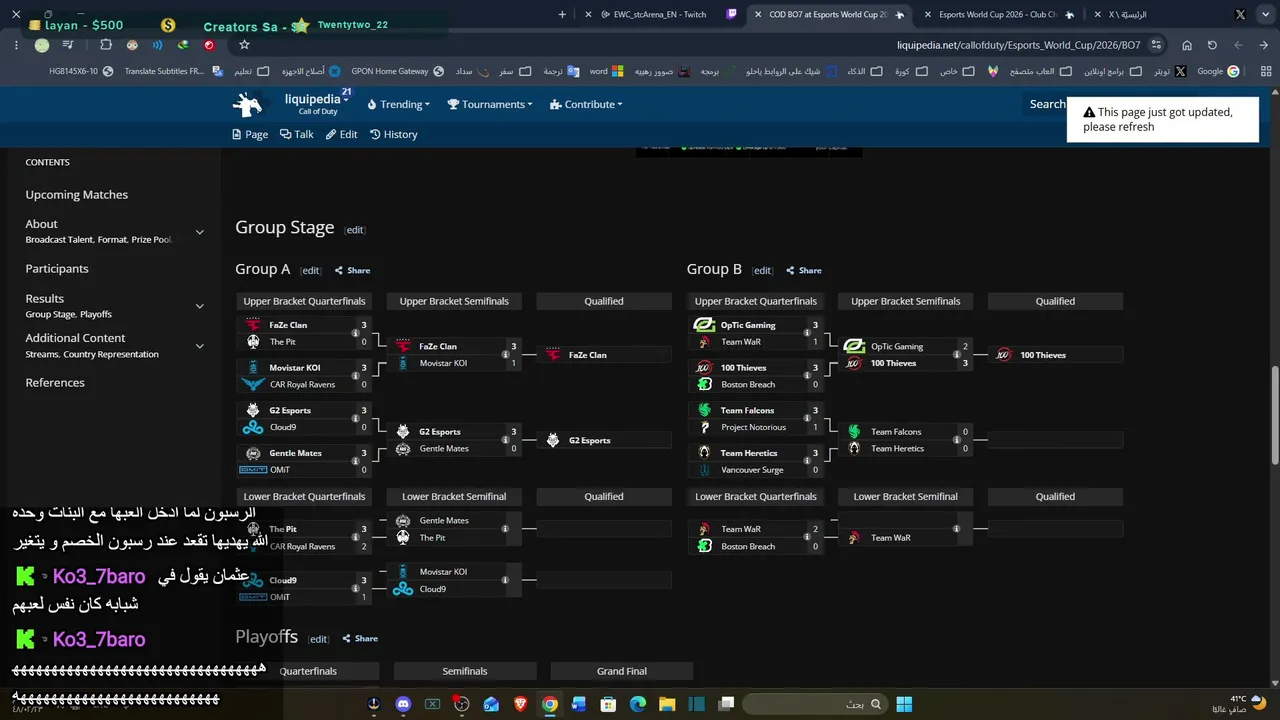Image resolution: width=1280 pixels, height=720 pixels.
Task: Open the Tournaments dropdown menu
Action: [x=489, y=104]
